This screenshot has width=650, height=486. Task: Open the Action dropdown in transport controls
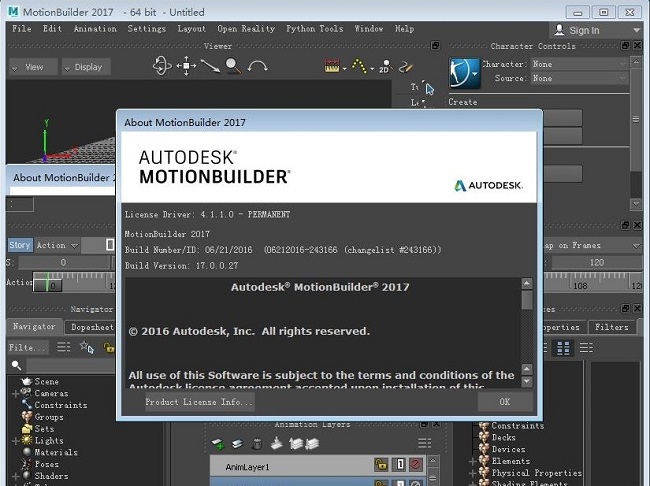point(57,245)
